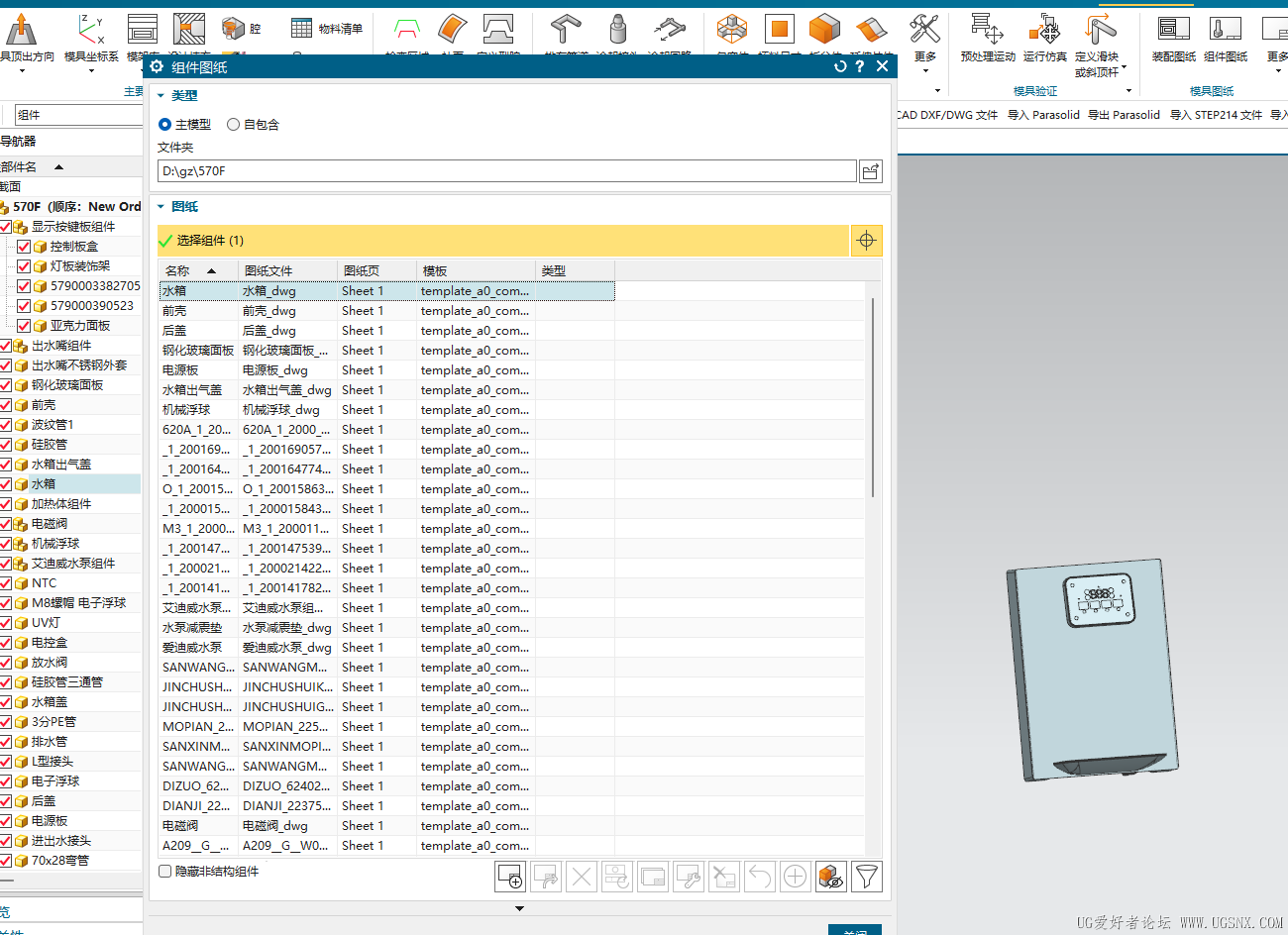
Task: Open the drawing list filter funnel icon
Action: click(x=867, y=876)
